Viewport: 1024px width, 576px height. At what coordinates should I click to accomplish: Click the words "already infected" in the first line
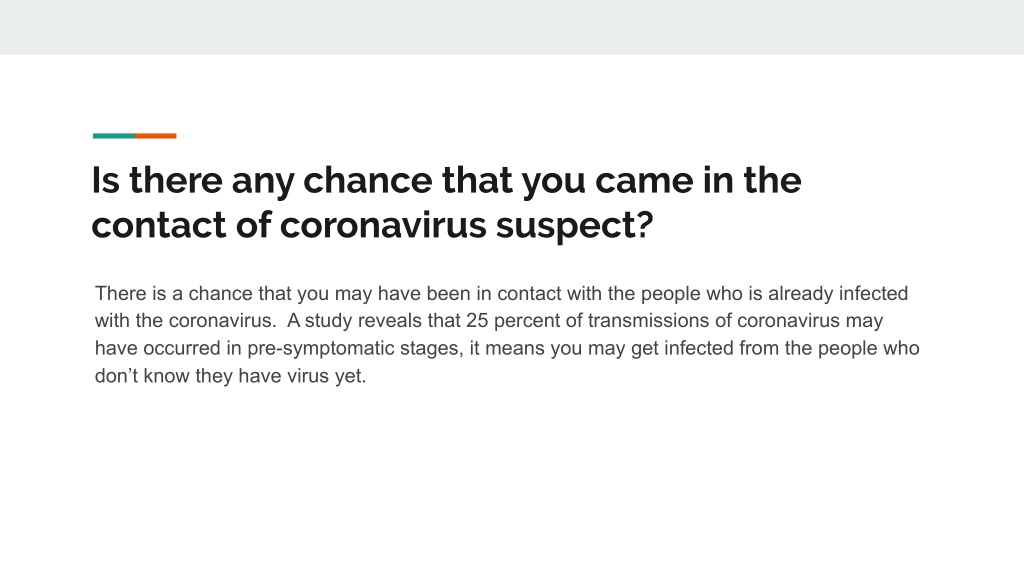pos(838,294)
